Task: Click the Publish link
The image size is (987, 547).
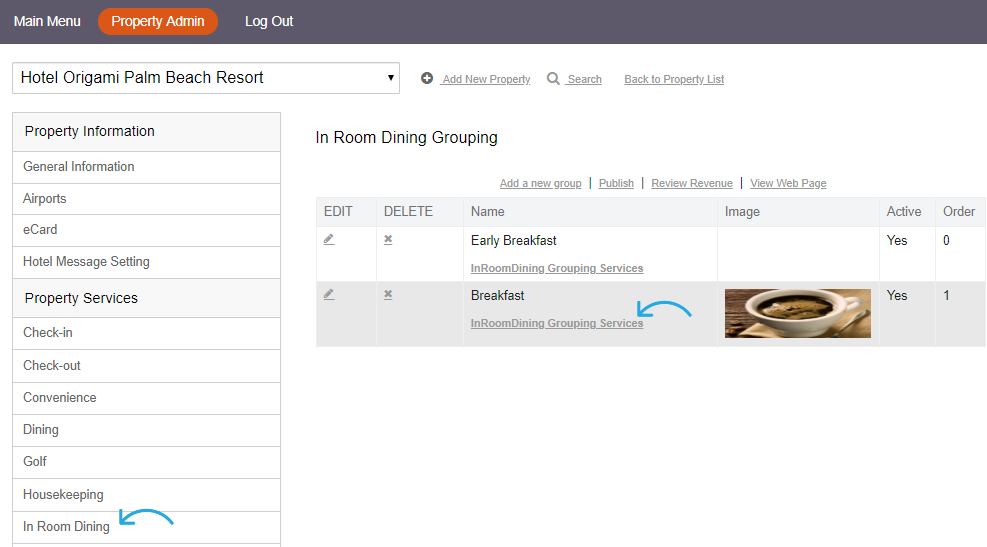Action: 616,183
